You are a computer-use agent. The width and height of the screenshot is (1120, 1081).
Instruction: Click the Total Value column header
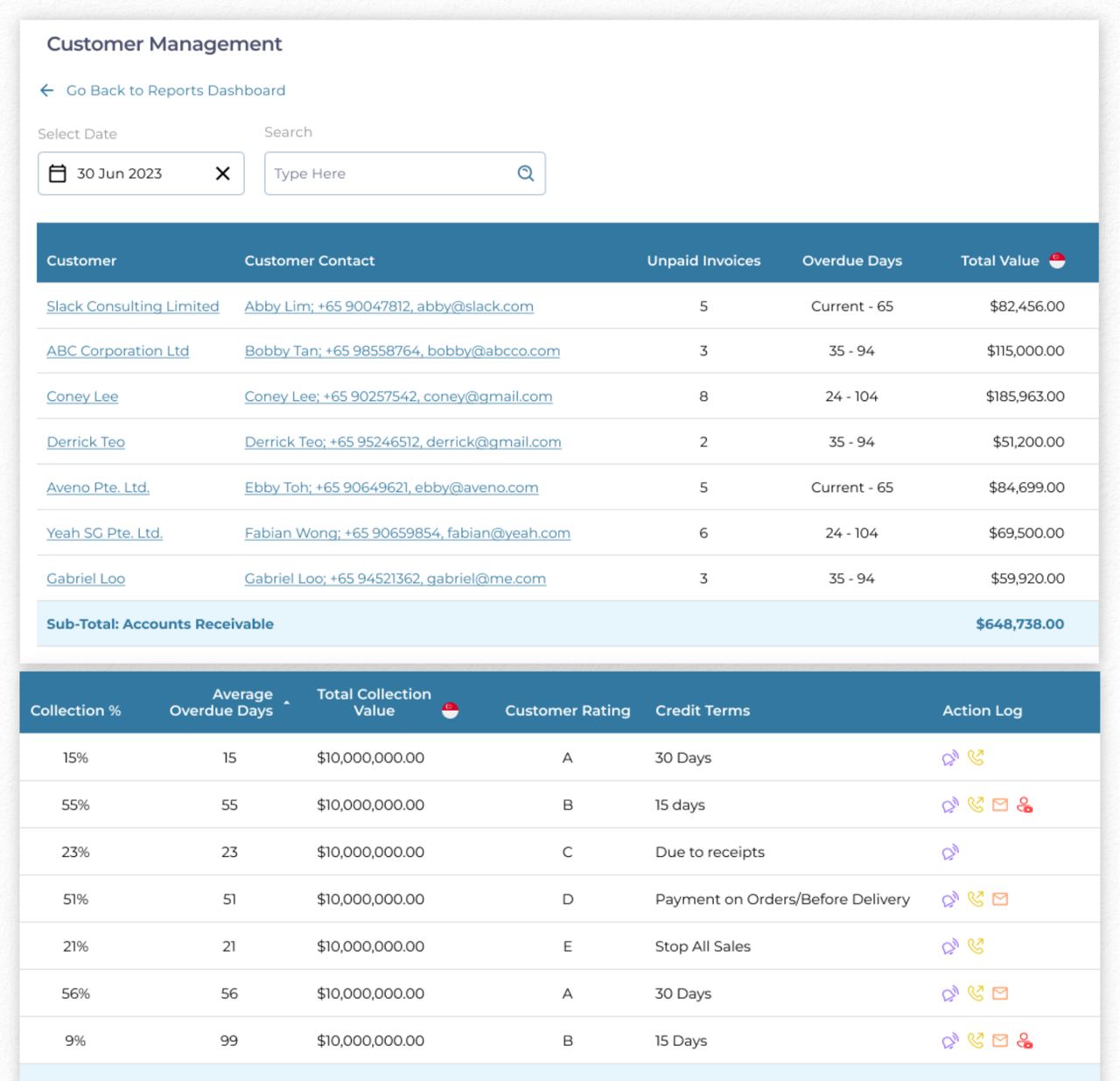tap(1000, 261)
